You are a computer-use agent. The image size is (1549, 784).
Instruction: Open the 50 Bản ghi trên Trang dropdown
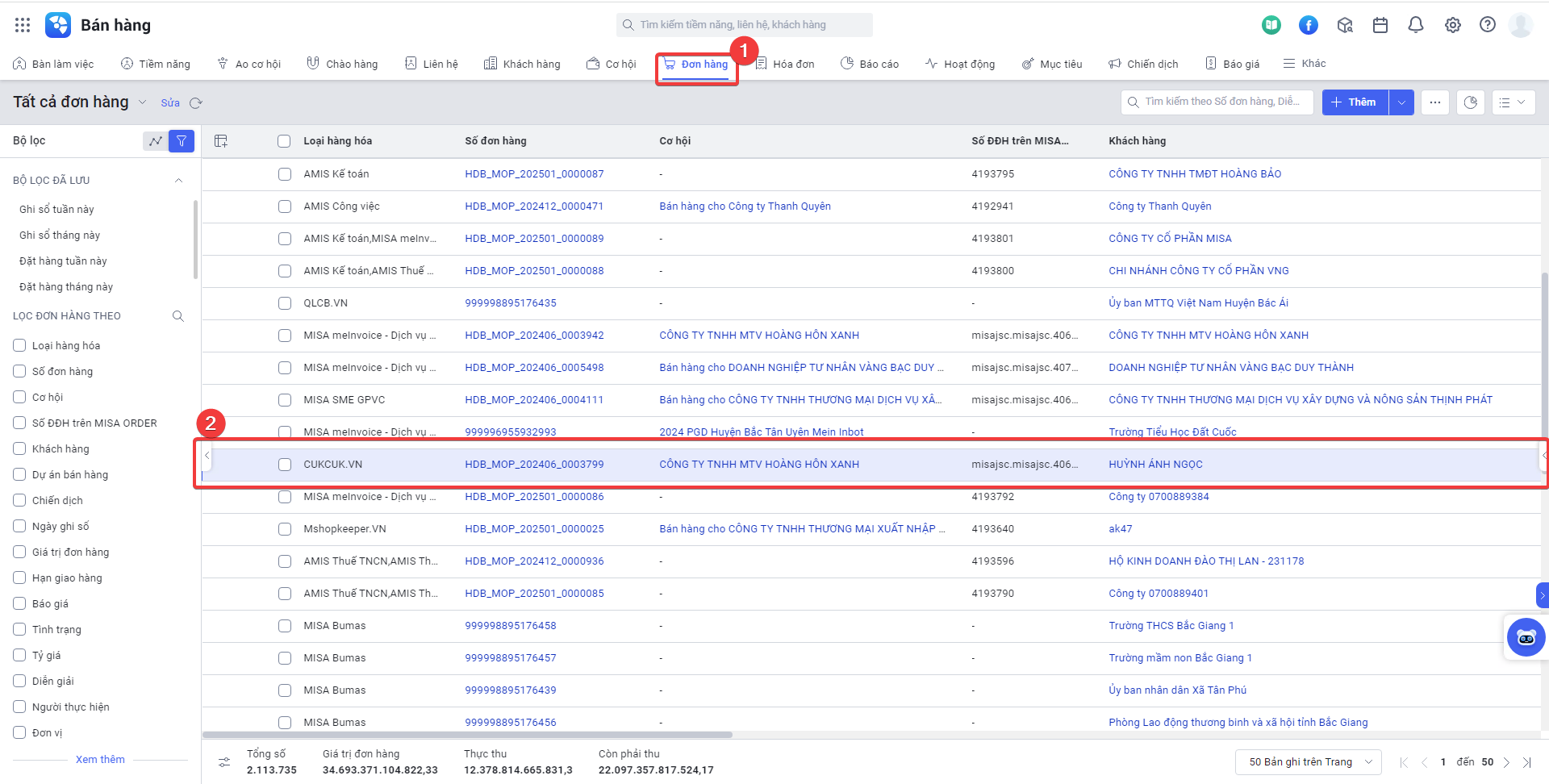[x=1308, y=762]
